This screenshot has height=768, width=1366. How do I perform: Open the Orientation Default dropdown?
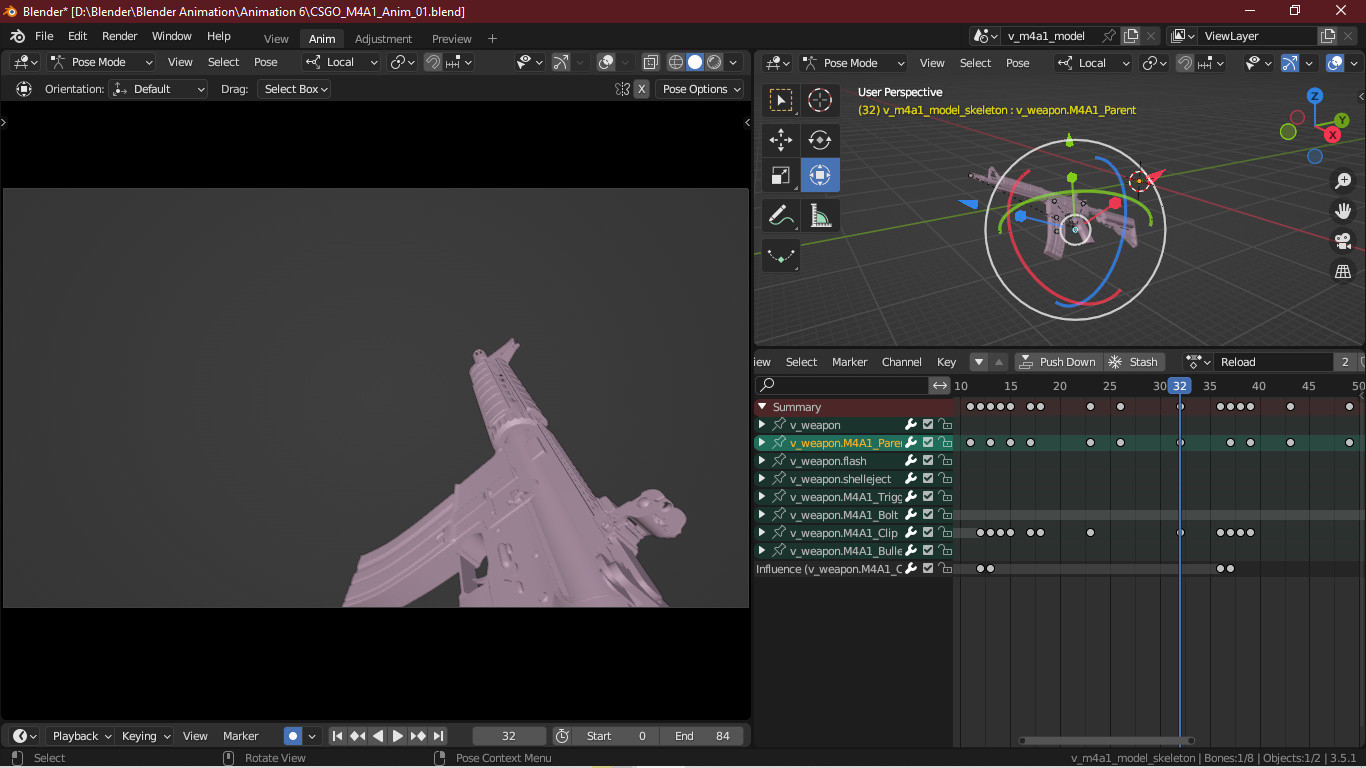point(157,89)
